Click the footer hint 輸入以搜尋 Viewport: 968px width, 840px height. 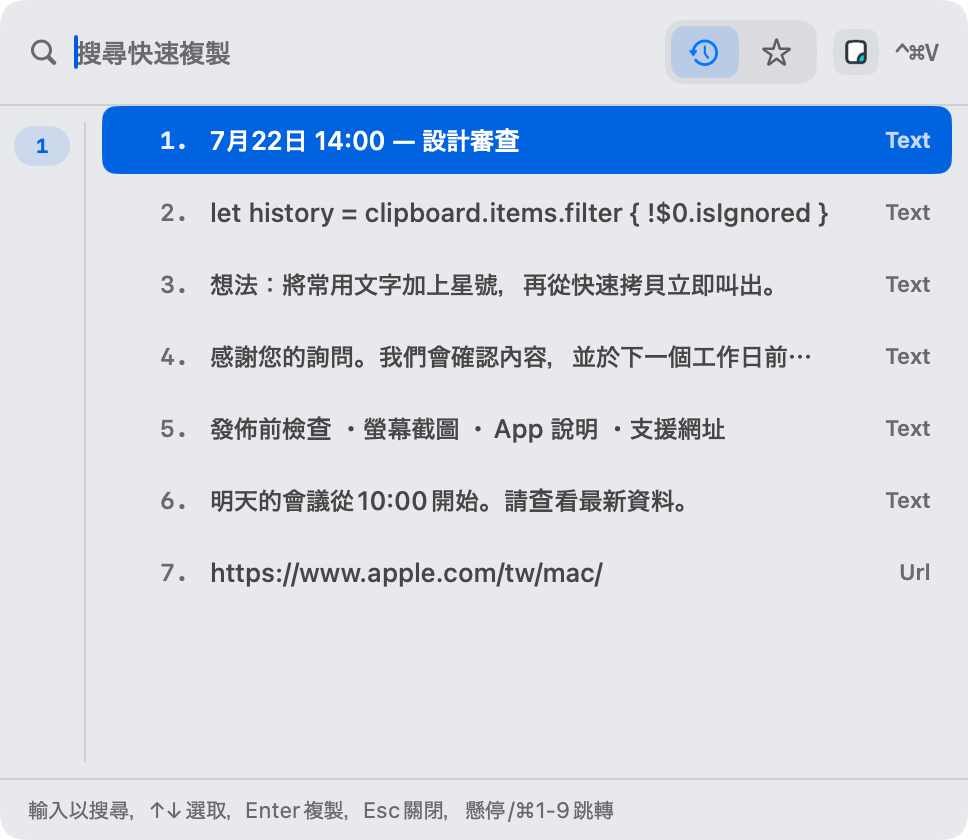[79, 810]
